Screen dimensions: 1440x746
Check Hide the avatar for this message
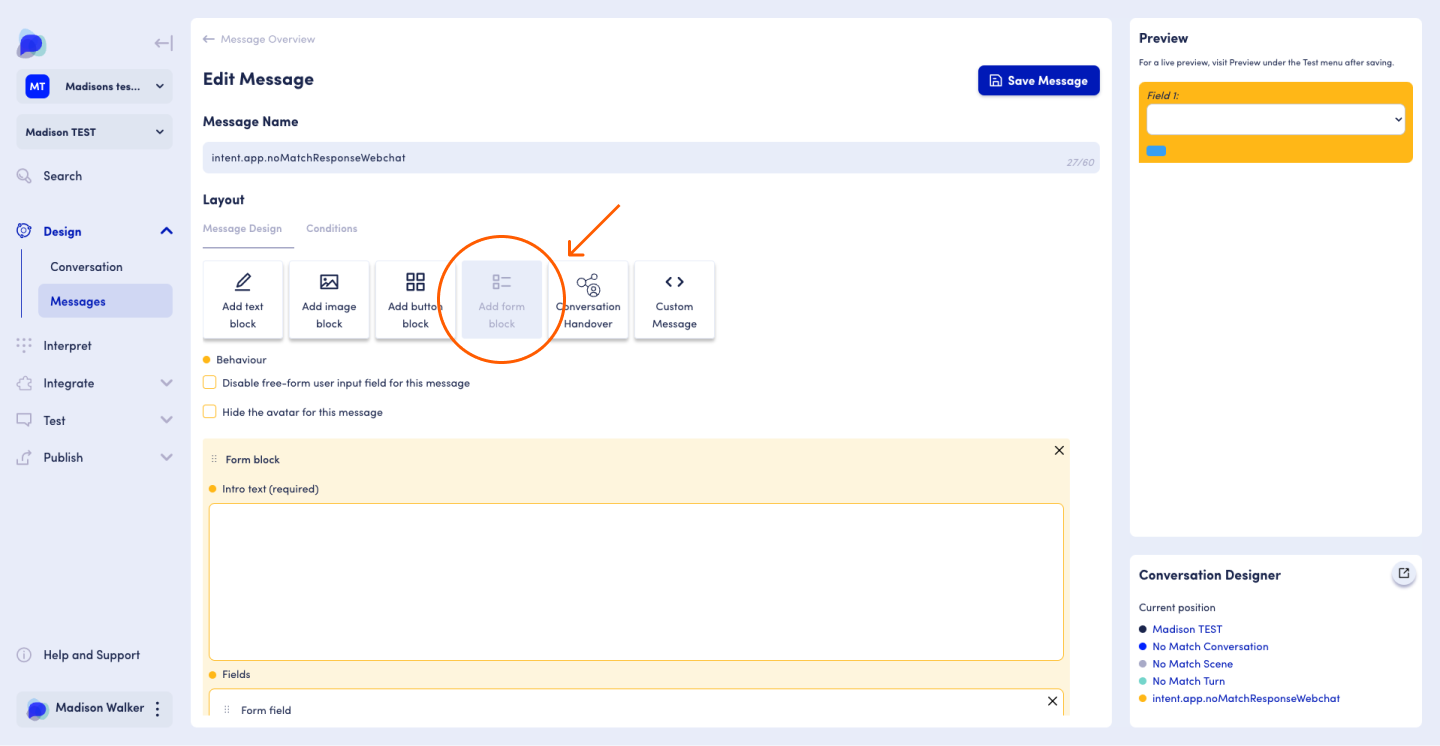210,412
